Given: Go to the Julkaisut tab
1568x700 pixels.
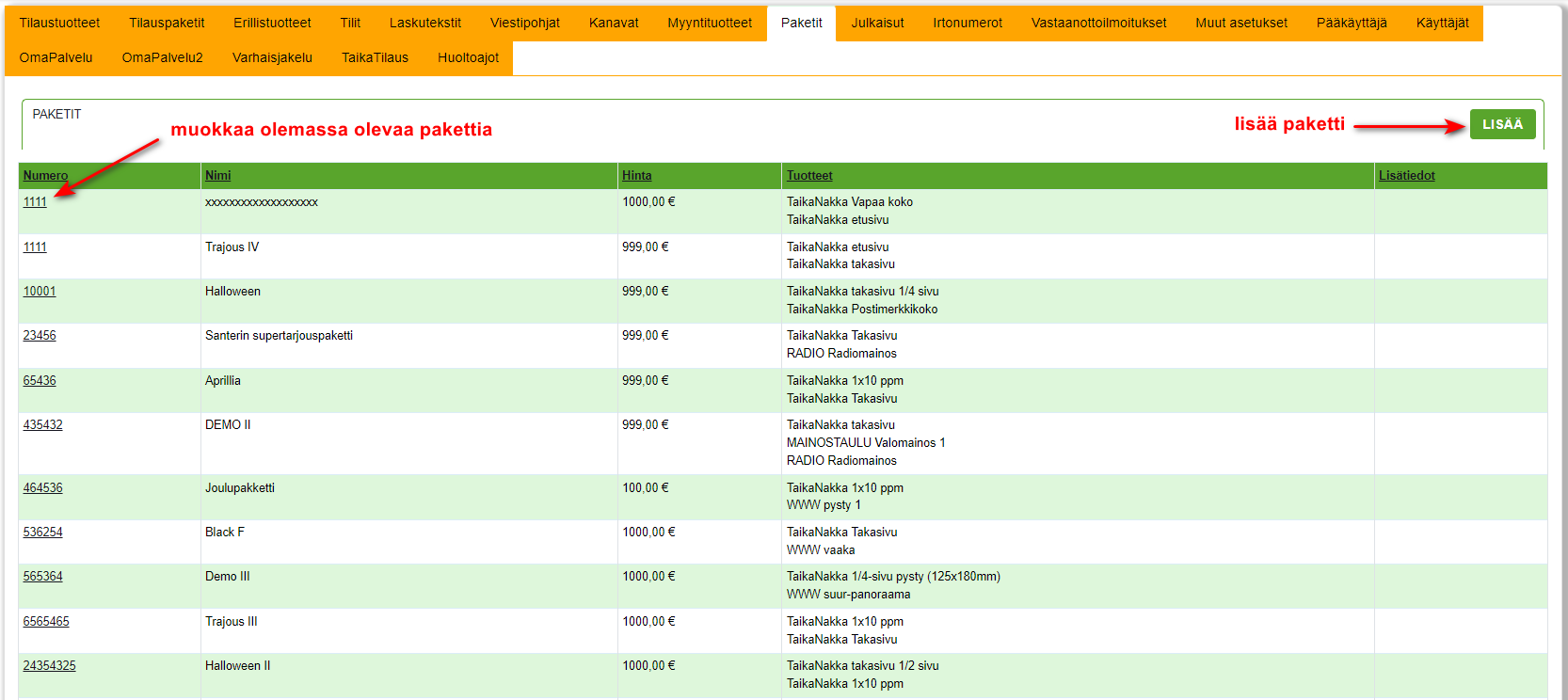Looking at the screenshot, I should click(877, 23).
